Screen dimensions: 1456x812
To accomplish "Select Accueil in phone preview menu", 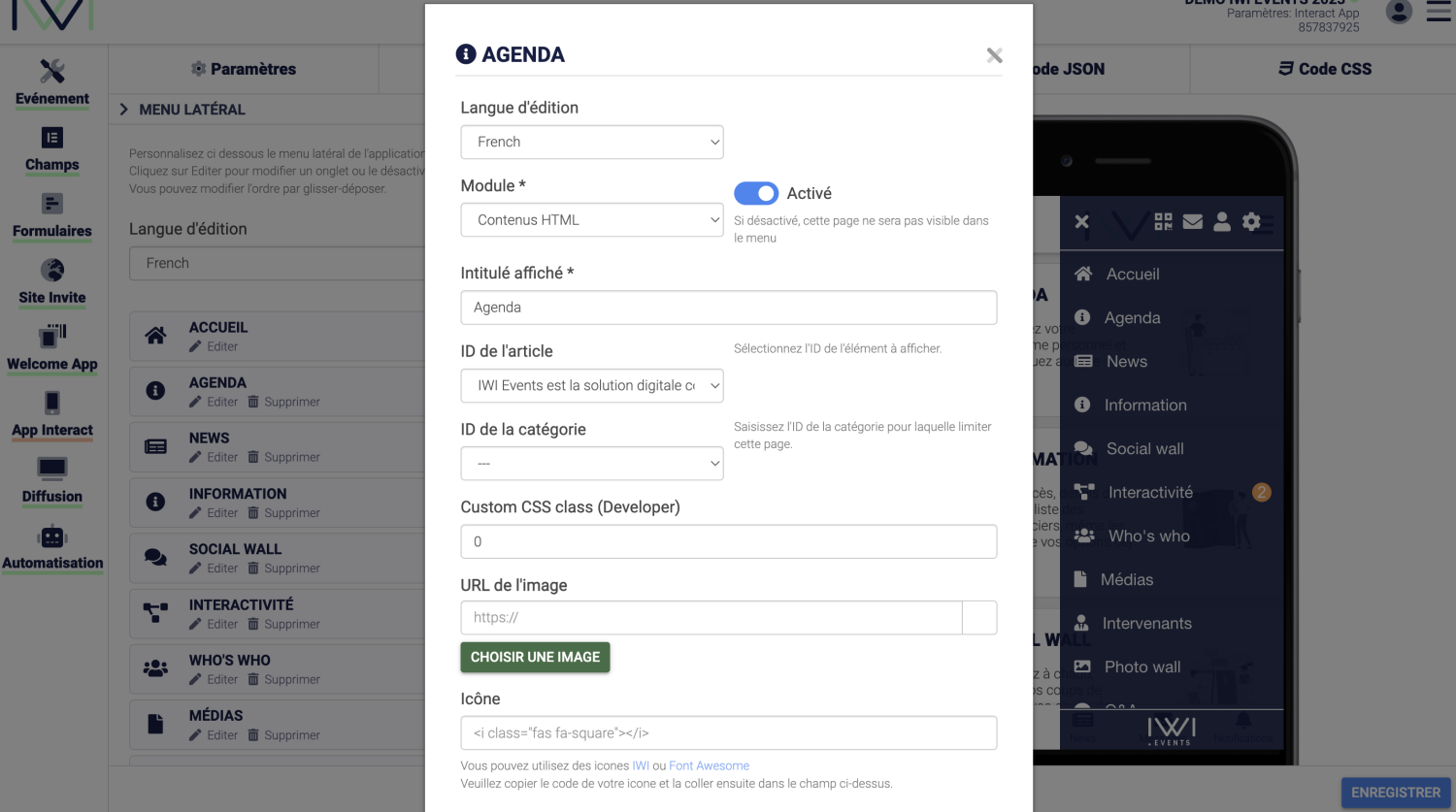I will 1133,275.
